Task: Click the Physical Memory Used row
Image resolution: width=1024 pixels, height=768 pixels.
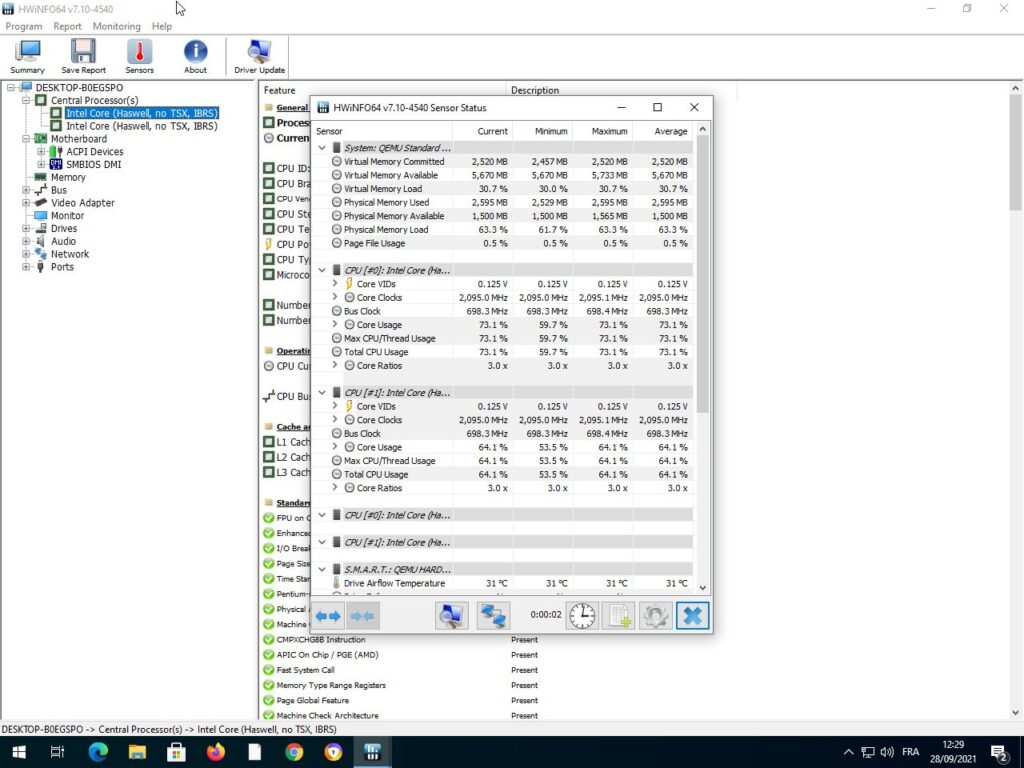Action: 503,202
